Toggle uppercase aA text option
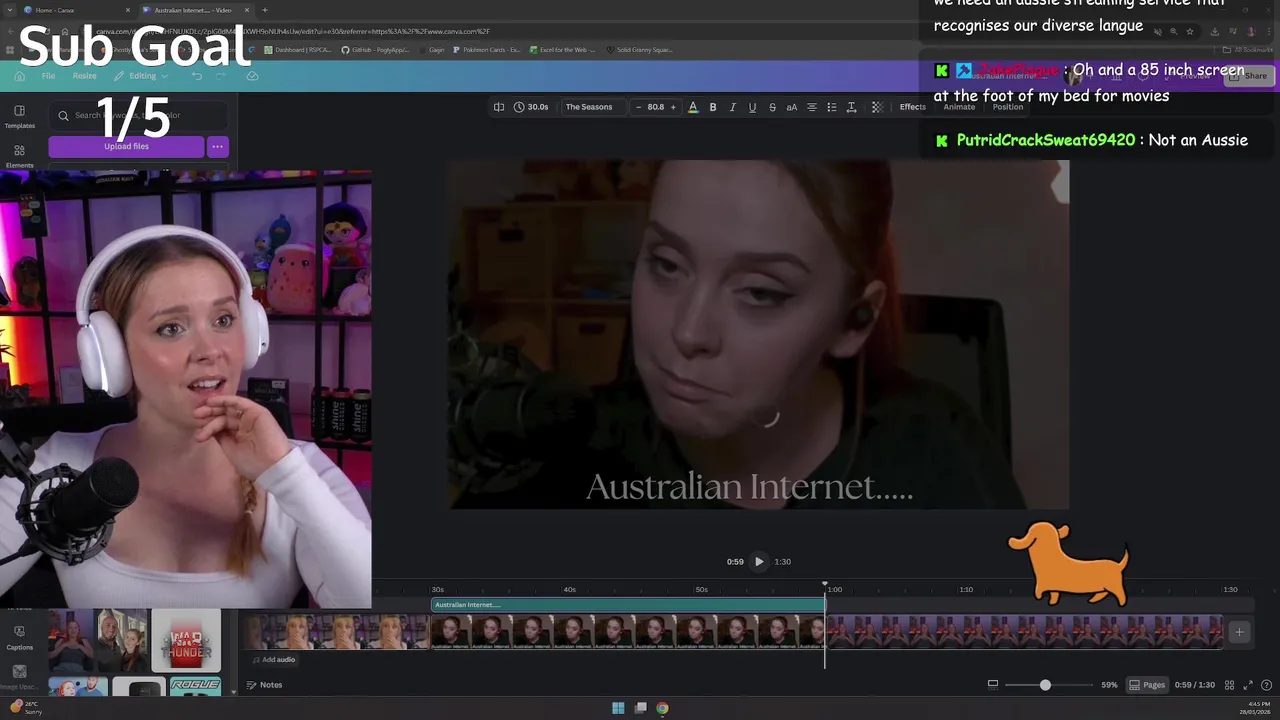The width and height of the screenshot is (1280, 720). (x=792, y=107)
